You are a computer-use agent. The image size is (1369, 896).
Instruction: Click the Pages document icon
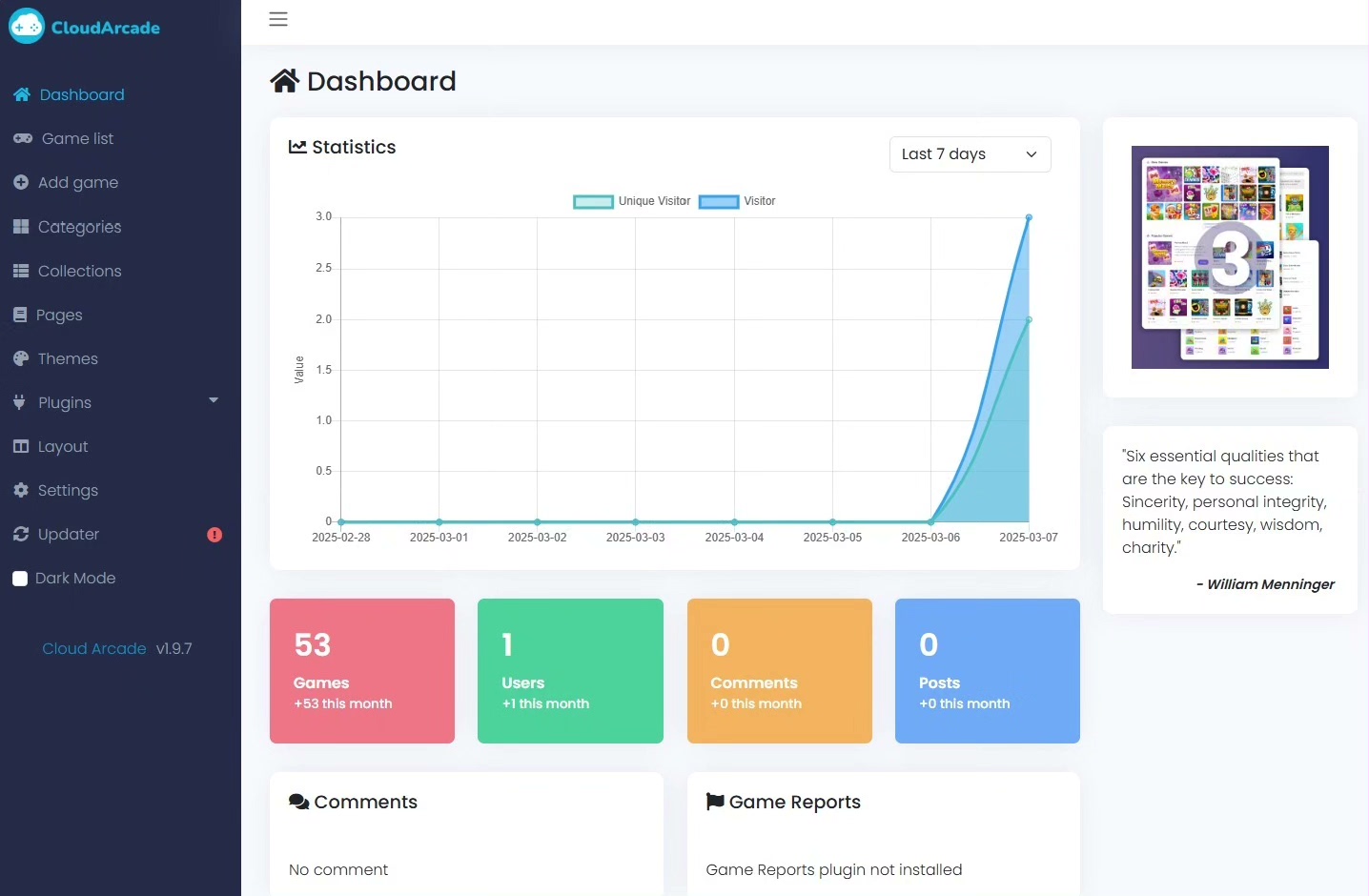point(20,315)
